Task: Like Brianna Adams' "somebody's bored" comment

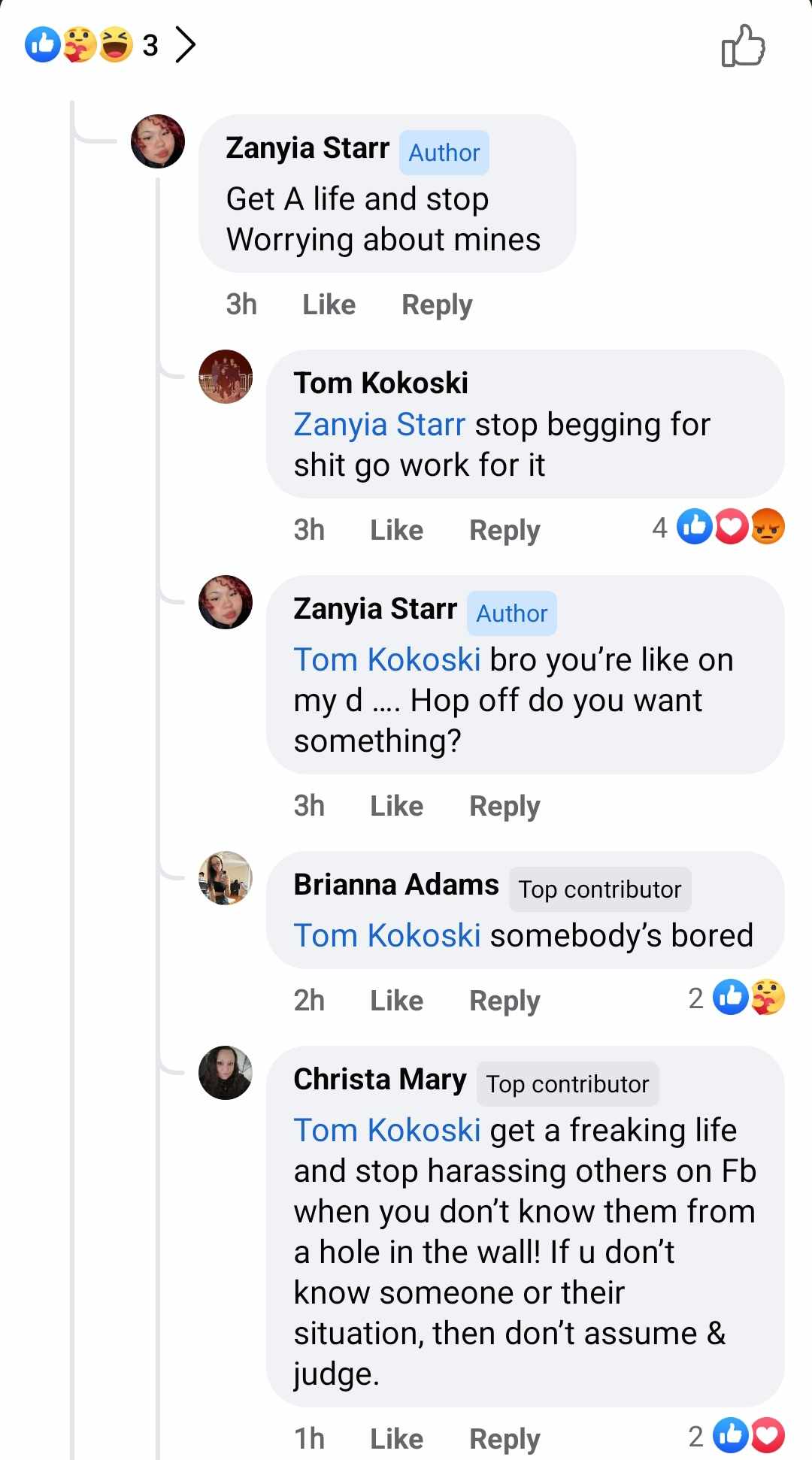Action: pos(396,1001)
